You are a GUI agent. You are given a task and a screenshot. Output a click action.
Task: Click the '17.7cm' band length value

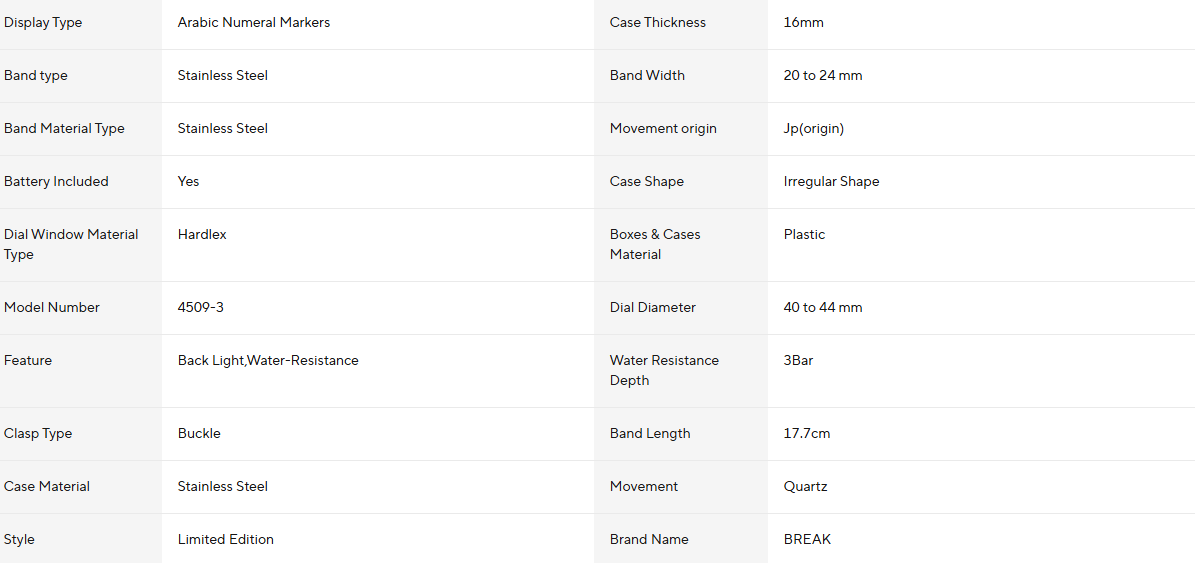point(807,433)
